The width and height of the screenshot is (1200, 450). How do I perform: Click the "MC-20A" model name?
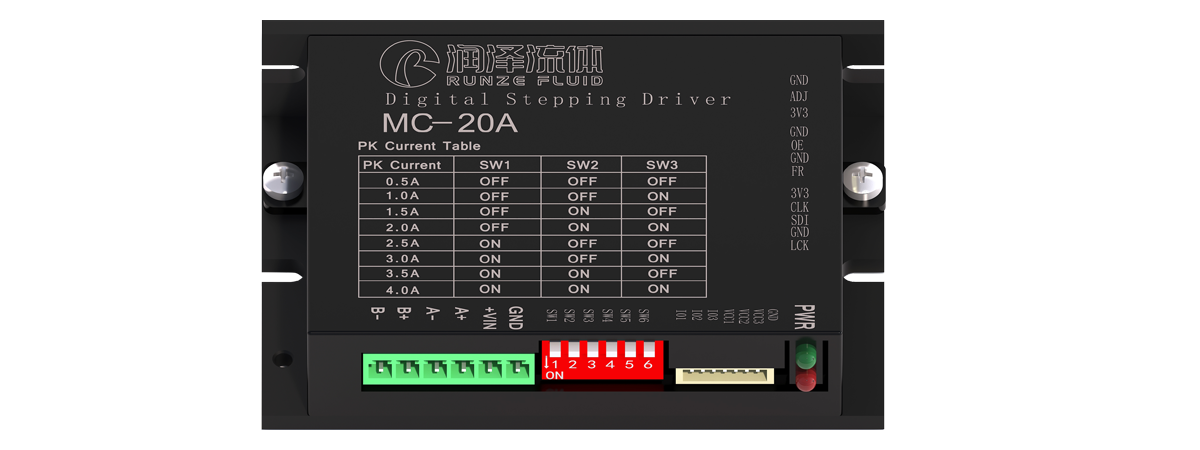point(449,124)
